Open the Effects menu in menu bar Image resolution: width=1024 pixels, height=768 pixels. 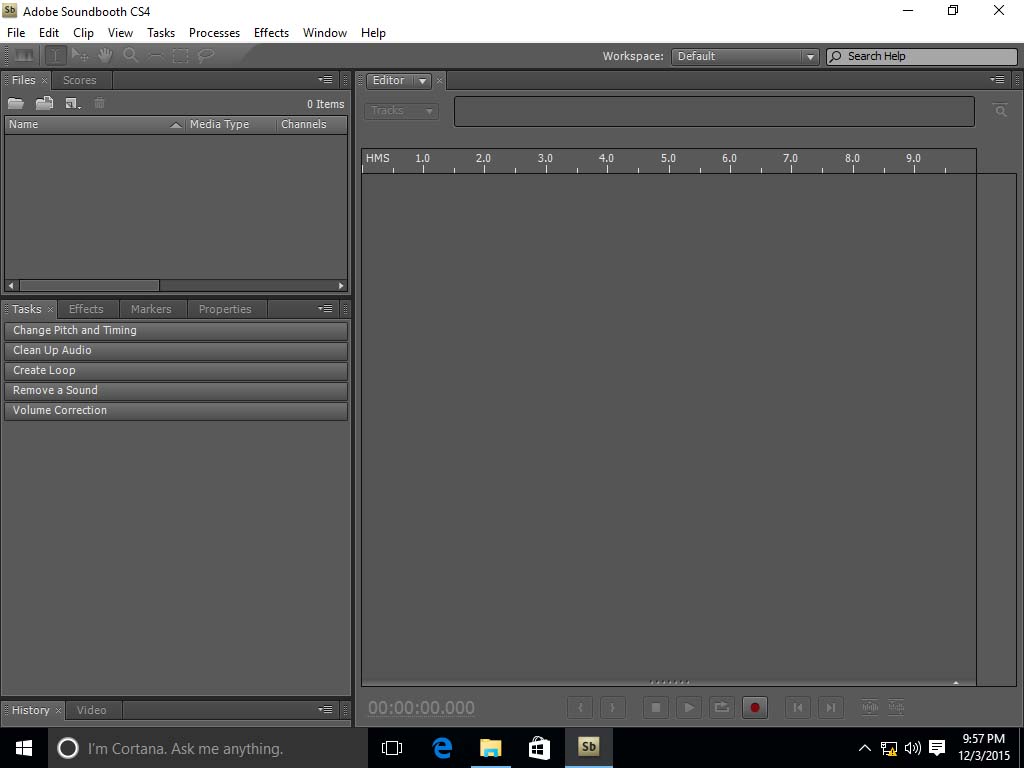click(271, 33)
